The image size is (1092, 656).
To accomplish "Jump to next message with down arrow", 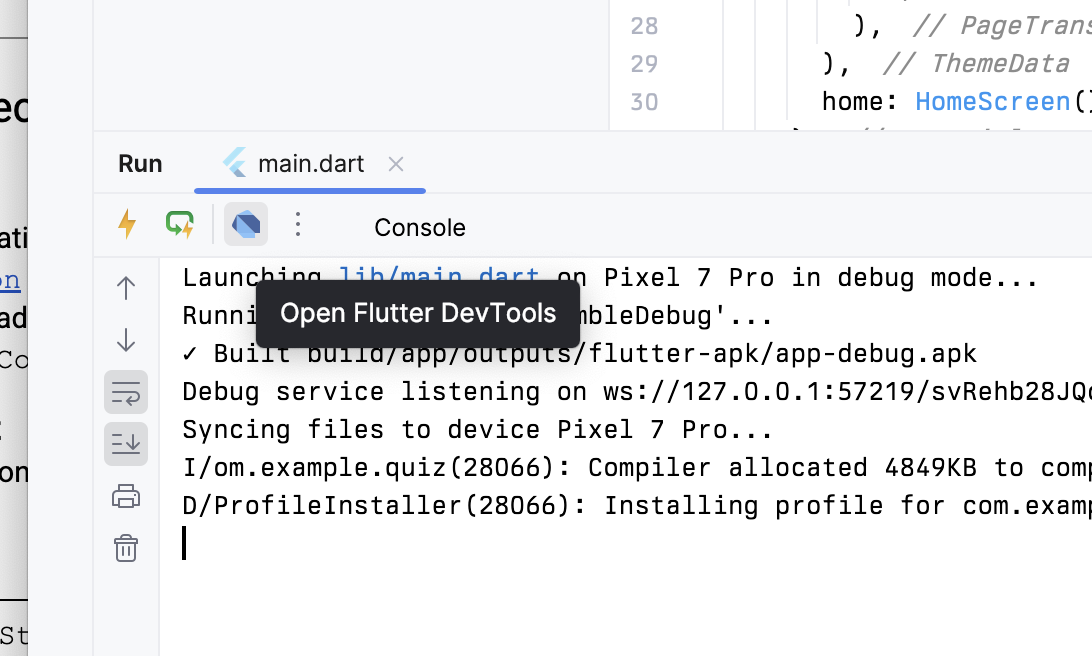I will 126,340.
